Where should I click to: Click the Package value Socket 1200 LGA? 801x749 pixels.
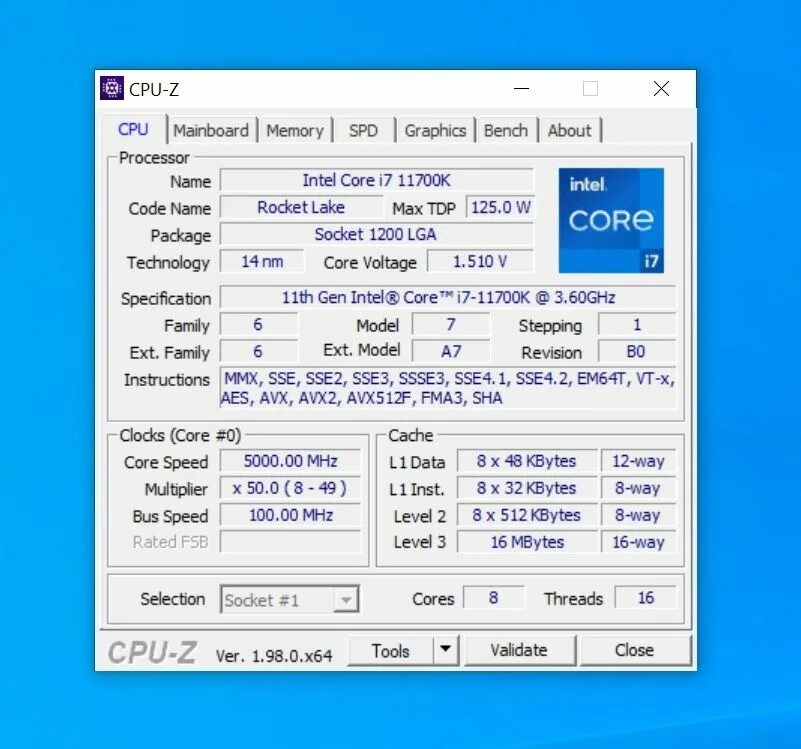pyautogui.click(x=376, y=235)
